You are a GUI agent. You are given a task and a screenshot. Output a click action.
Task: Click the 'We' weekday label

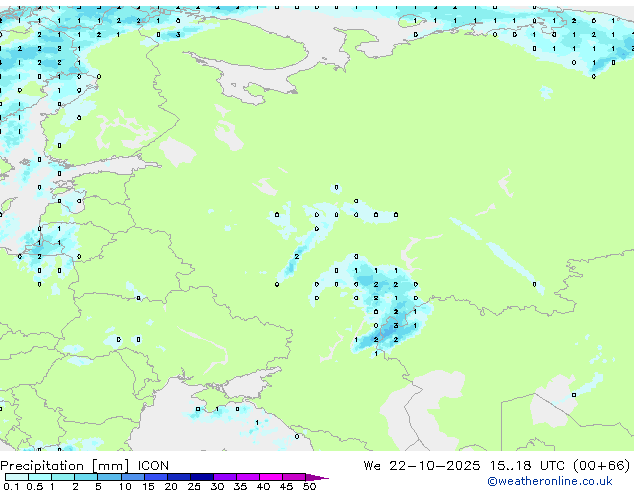coord(372,465)
